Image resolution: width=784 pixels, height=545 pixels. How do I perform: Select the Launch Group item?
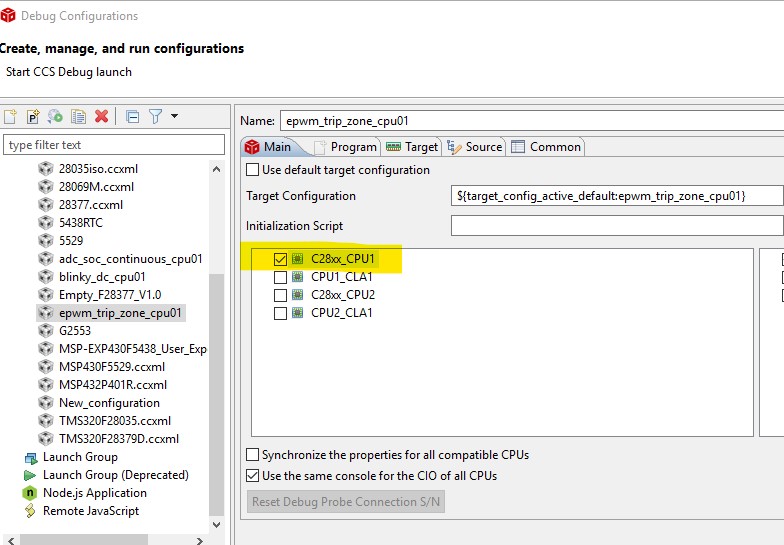(x=80, y=457)
